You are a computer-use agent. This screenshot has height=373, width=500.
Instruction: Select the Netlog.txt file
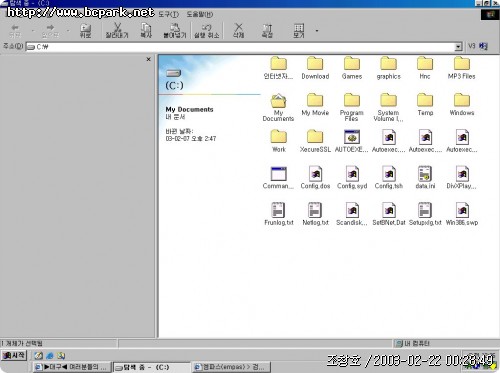(x=315, y=214)
